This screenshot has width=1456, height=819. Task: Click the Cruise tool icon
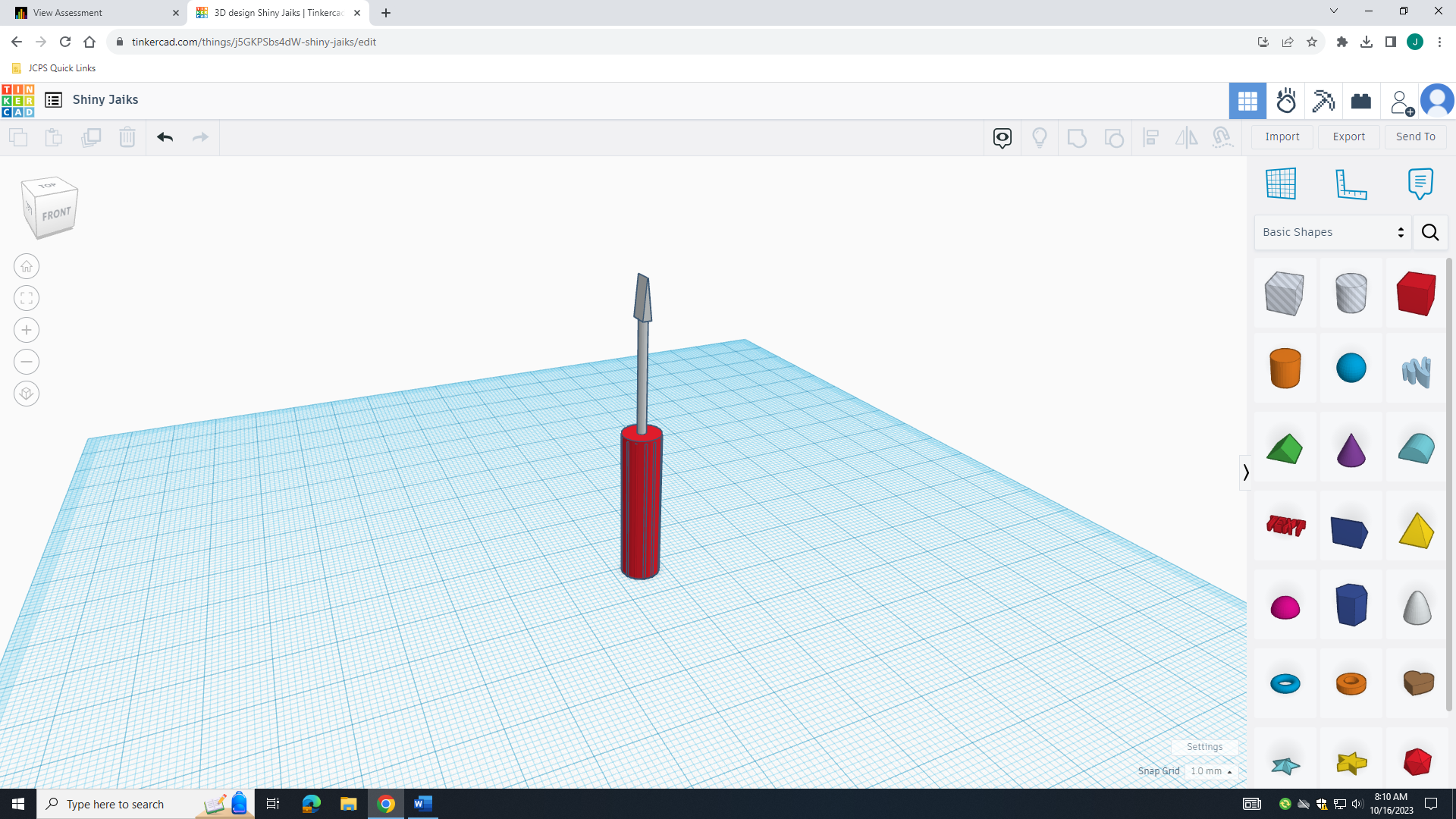1222,137
